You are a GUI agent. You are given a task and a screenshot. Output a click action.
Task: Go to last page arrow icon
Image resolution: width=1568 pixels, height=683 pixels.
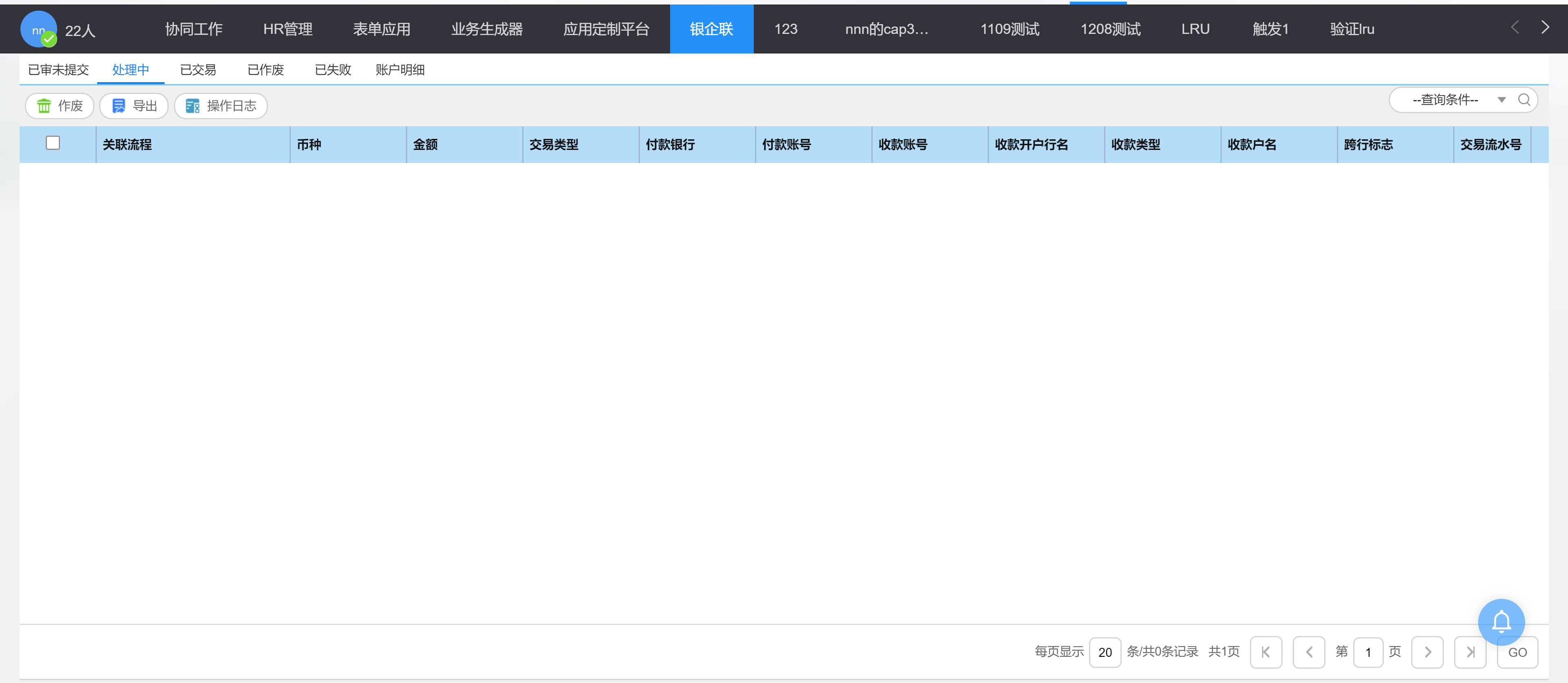click(1470, 652)
